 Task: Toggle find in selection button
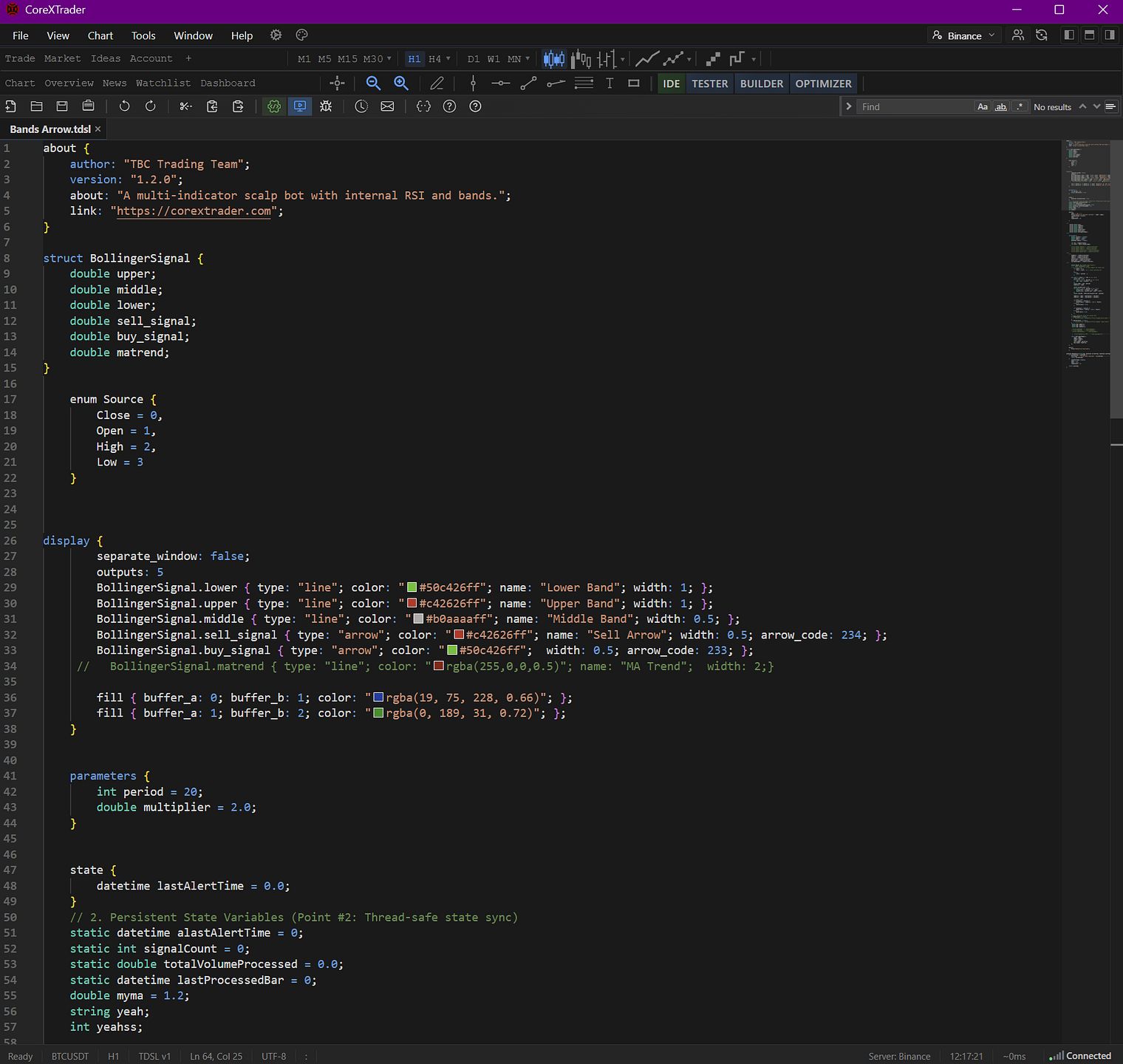click(x=1110, y=106)
